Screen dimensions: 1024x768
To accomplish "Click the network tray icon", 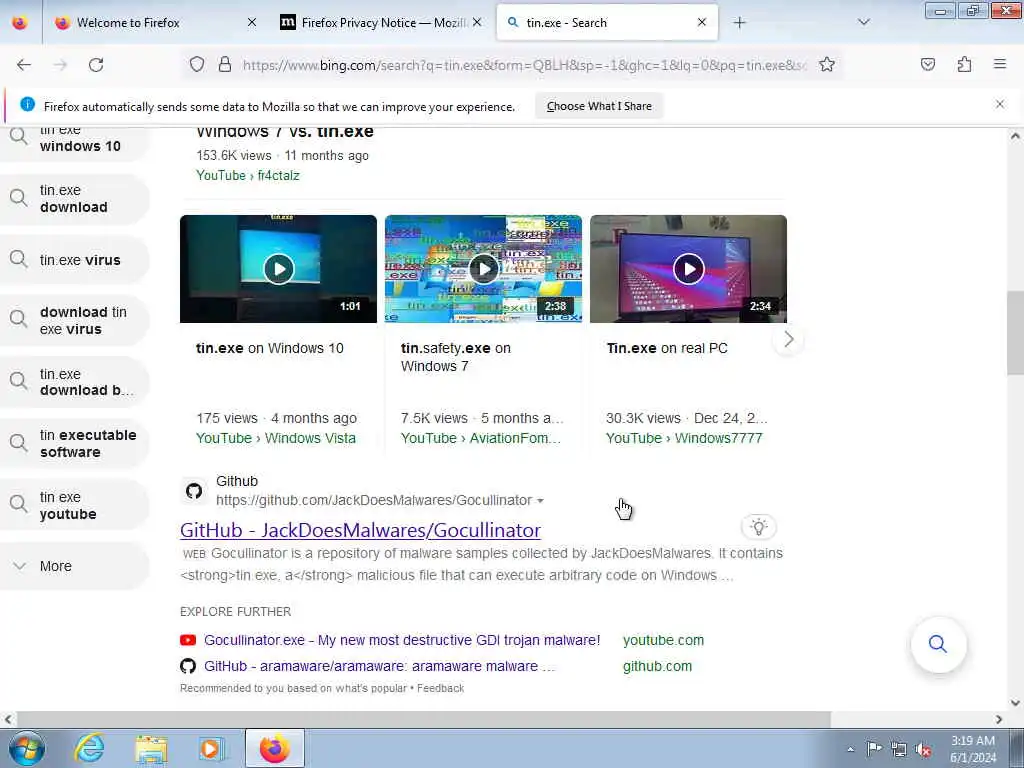I will [x=899, y=750].
